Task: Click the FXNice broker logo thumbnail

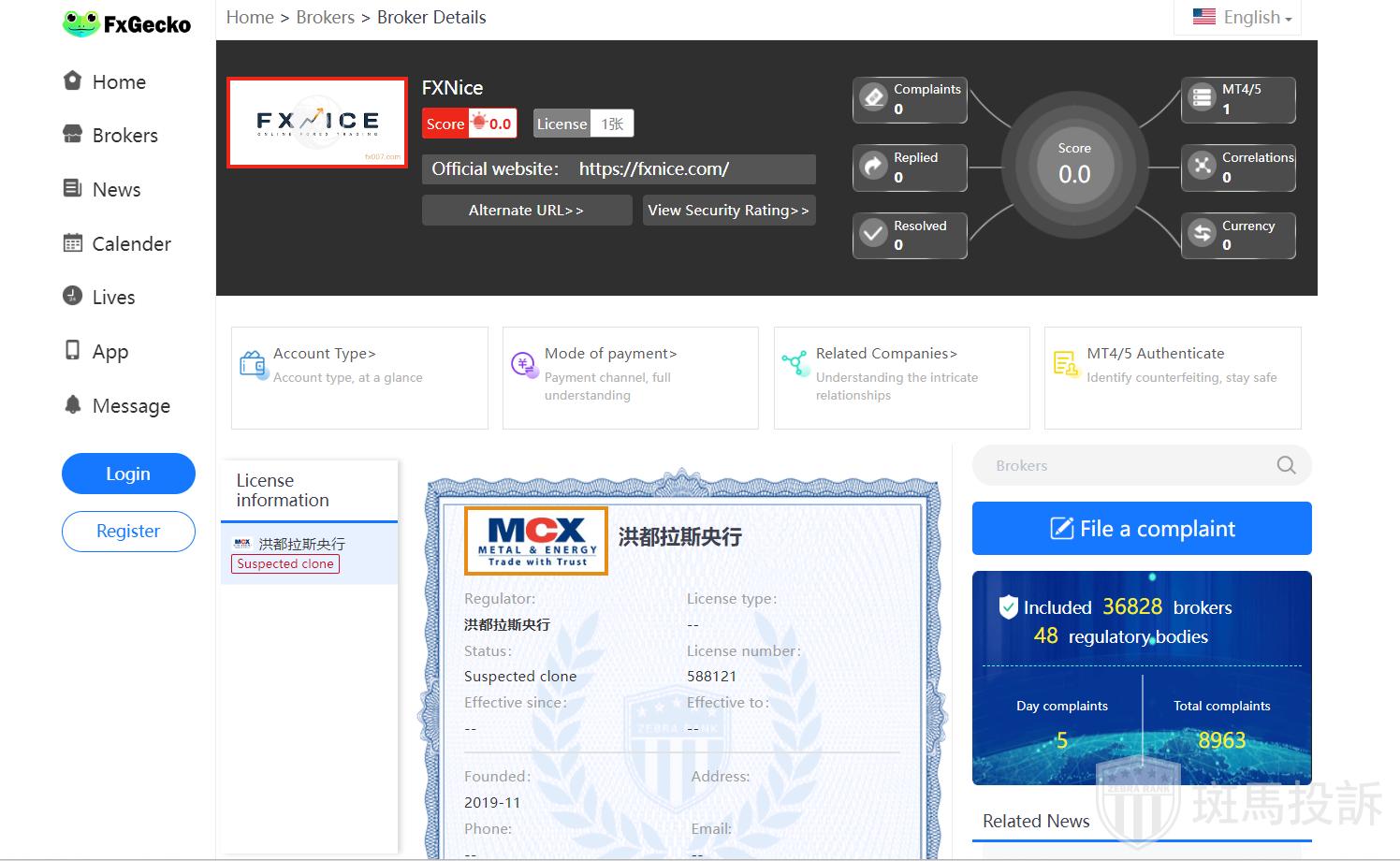Action: pos(317,123)
